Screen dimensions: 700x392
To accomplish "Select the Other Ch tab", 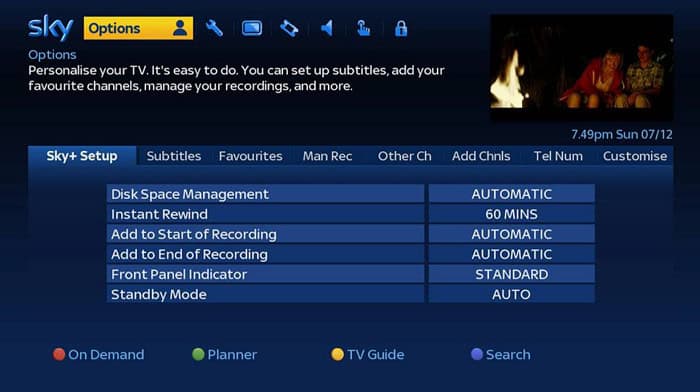I will [x=404, y=156].
